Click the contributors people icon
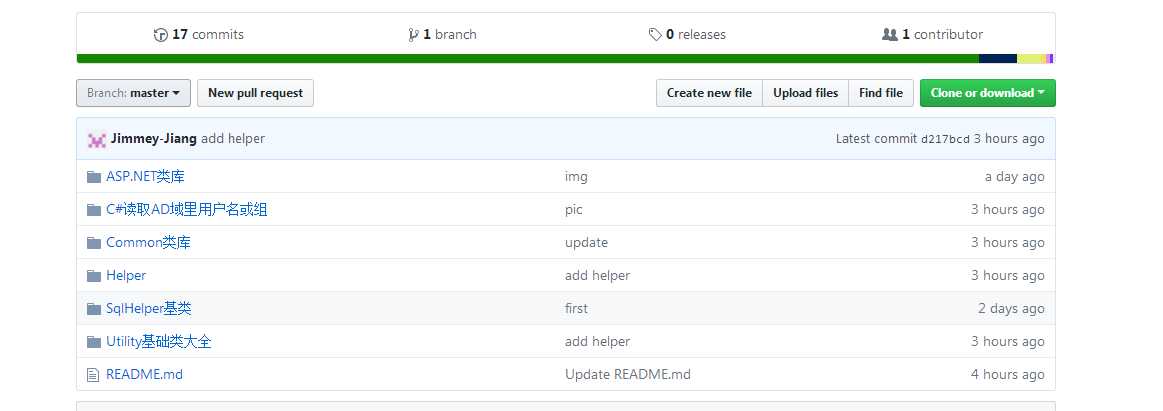This screenshot has width=1163, height=411. (889, 35)
